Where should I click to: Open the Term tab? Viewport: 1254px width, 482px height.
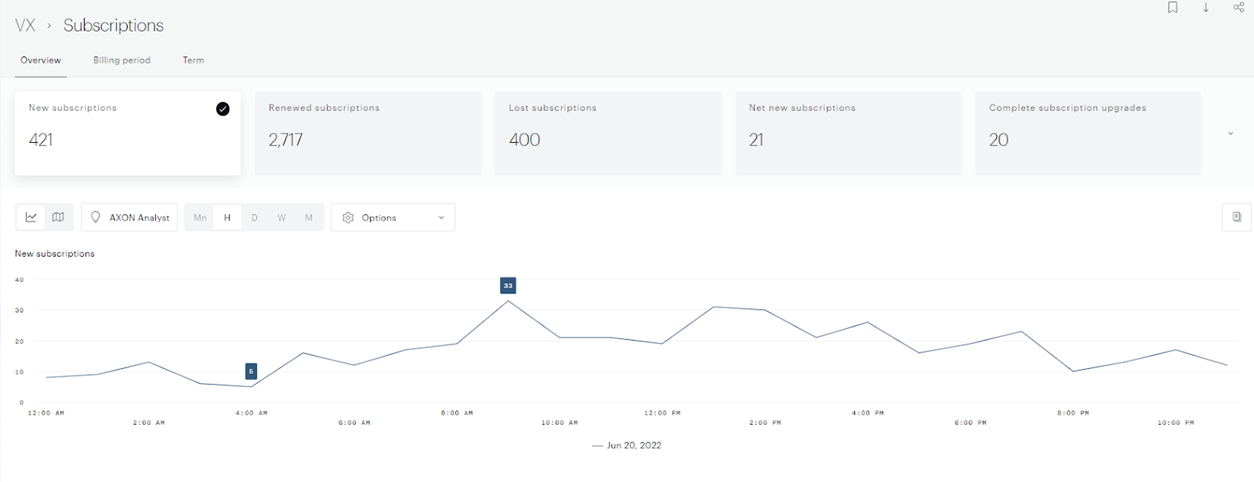[193, 60]
